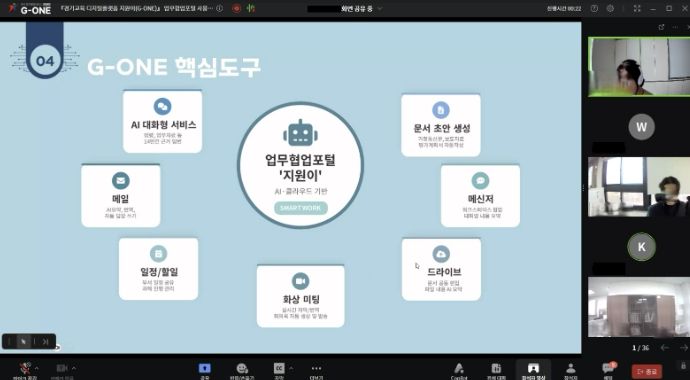Expand the microphone audio options arrow

37,368
